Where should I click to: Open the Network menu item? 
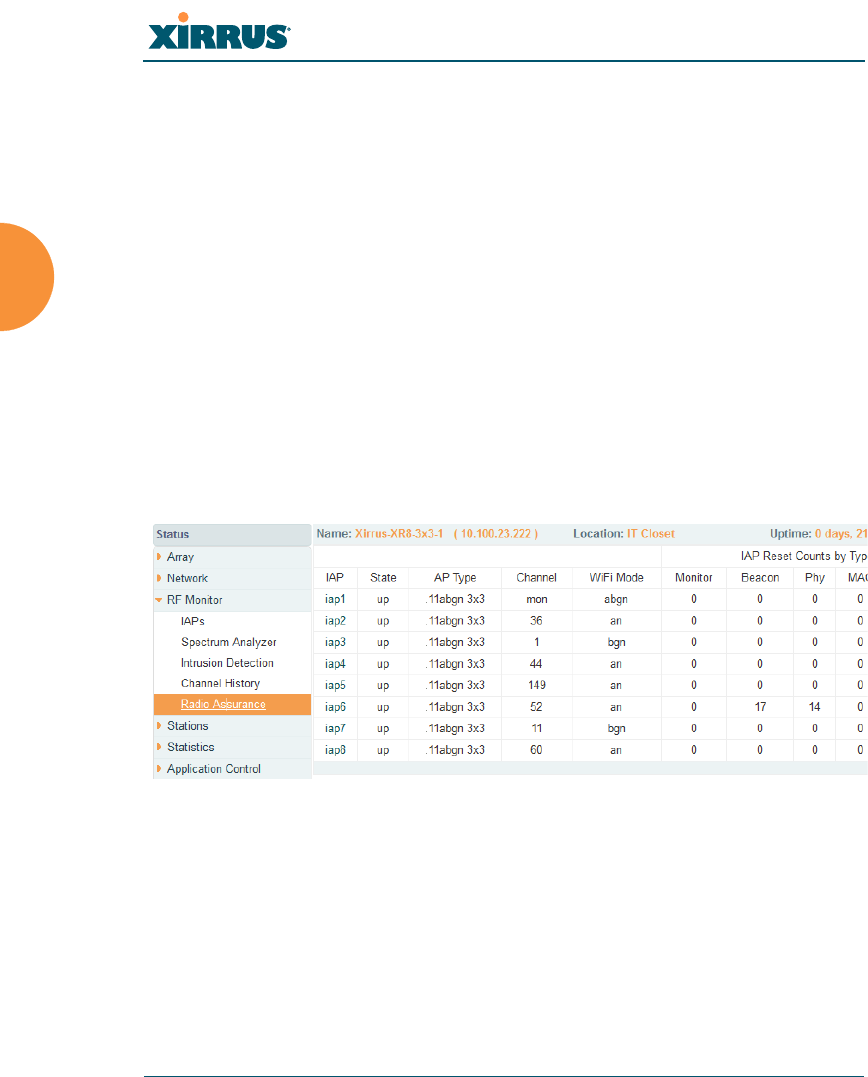click(187, 578)
